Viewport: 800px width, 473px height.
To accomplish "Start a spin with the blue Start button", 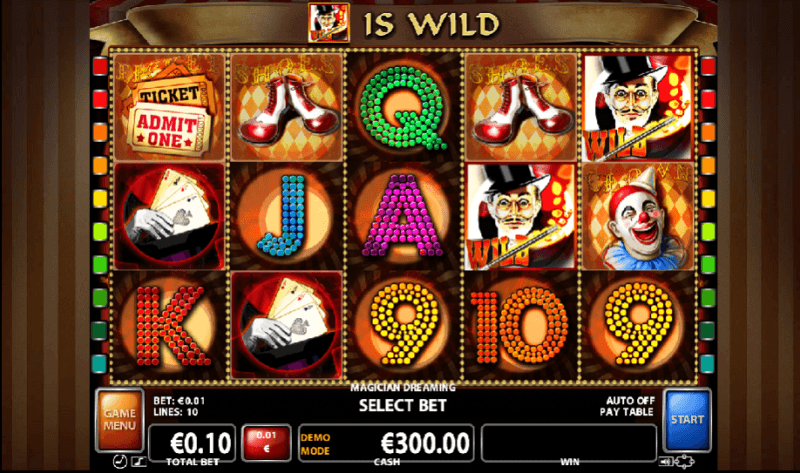I will [x=687, y=419].
